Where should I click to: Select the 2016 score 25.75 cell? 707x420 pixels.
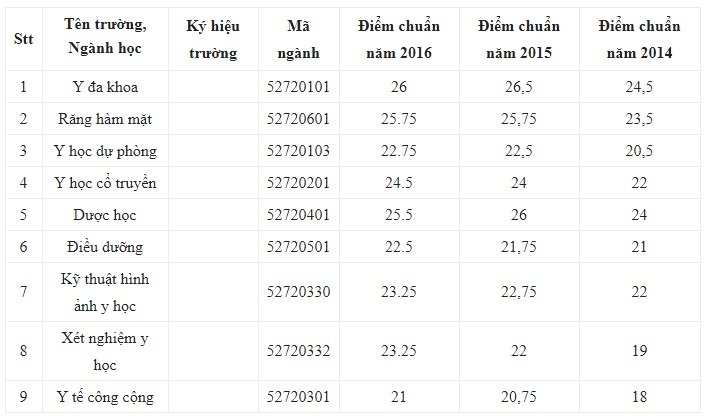[x=399, y=119]
